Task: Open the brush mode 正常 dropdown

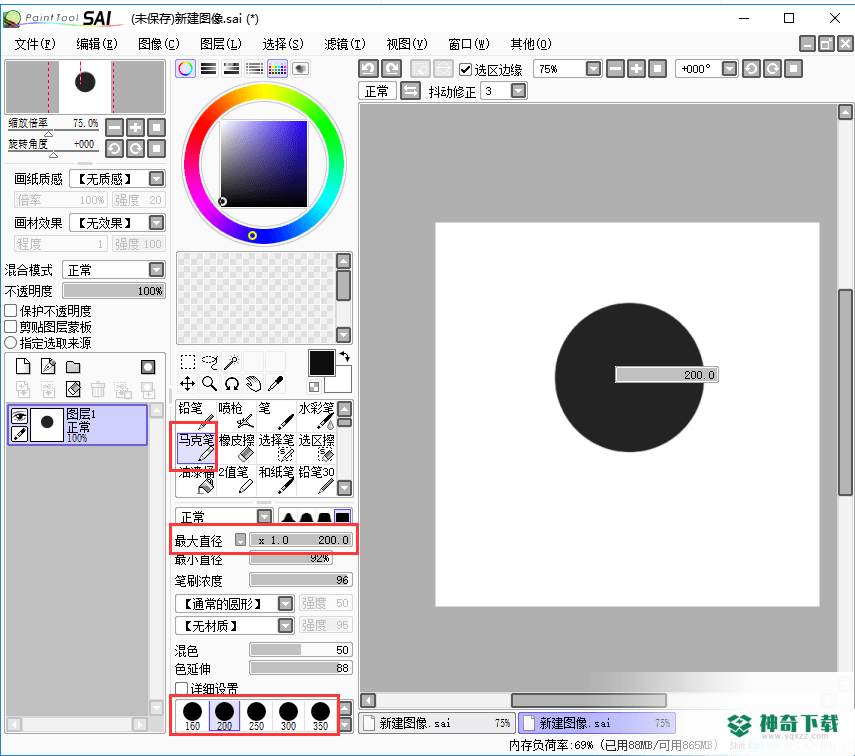Action: [264, 516]
